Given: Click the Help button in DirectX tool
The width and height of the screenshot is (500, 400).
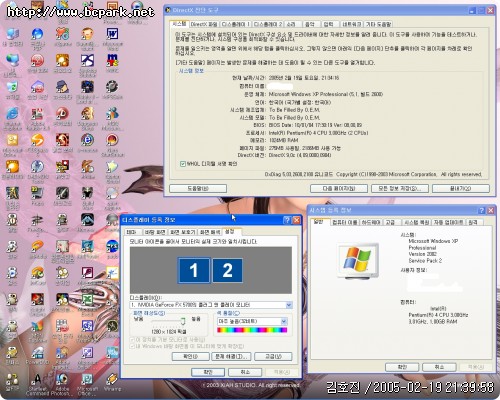Looking at the screenshot, I should tap(198, 188).
